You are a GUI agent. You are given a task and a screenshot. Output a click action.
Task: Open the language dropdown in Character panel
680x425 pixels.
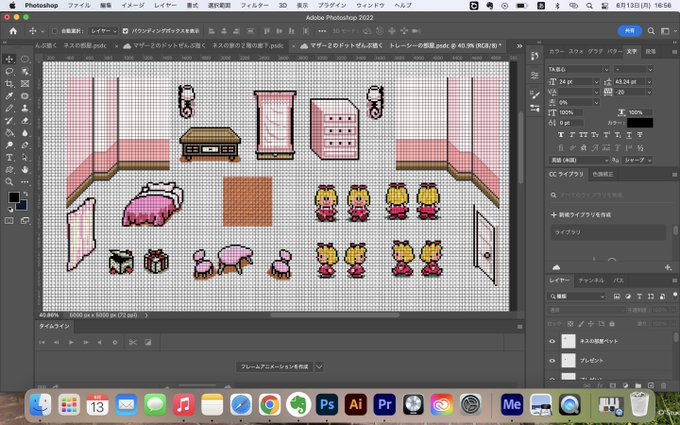click(579, 160)
